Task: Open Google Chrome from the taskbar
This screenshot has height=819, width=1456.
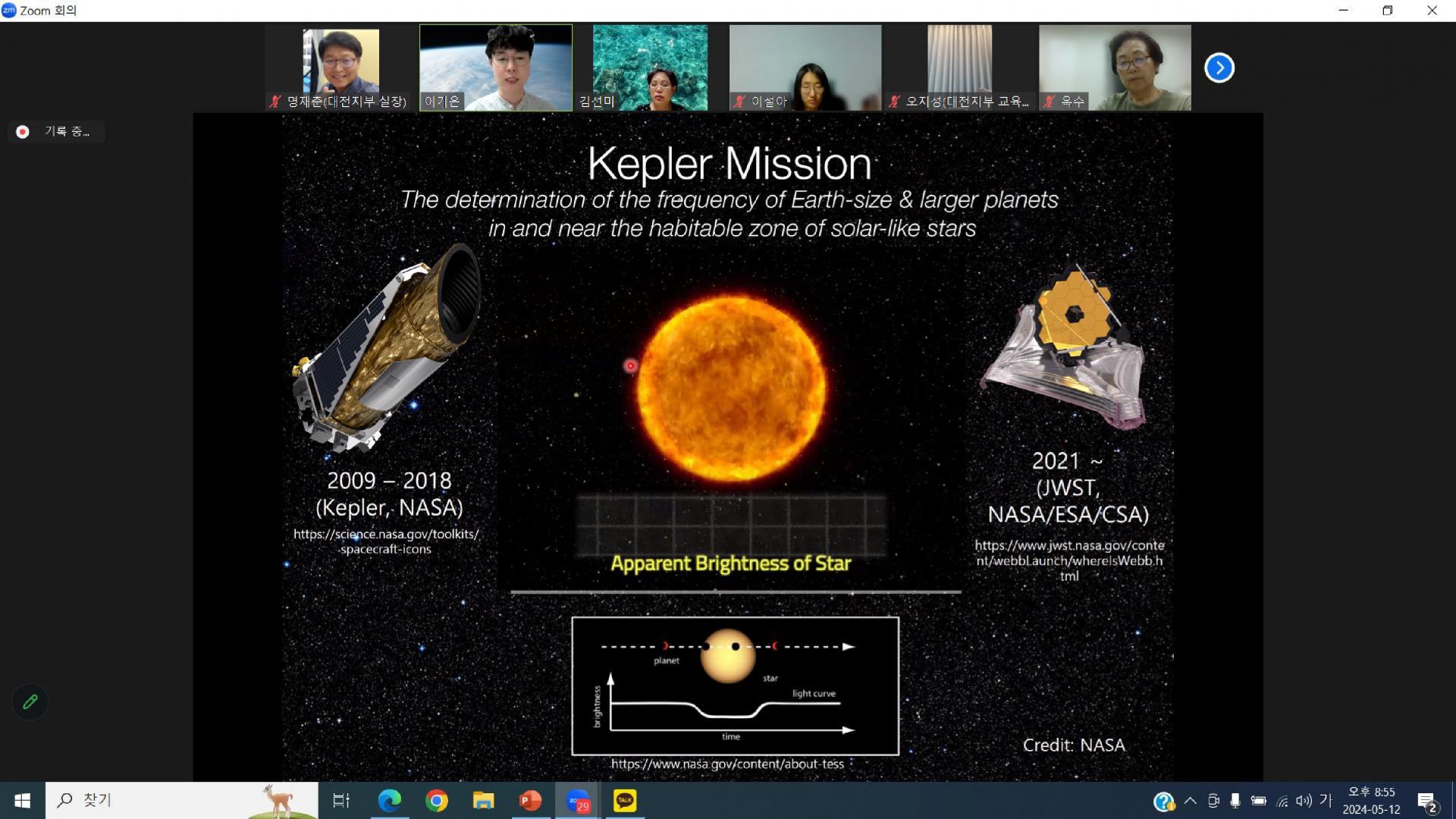Action: click(437, 800)
